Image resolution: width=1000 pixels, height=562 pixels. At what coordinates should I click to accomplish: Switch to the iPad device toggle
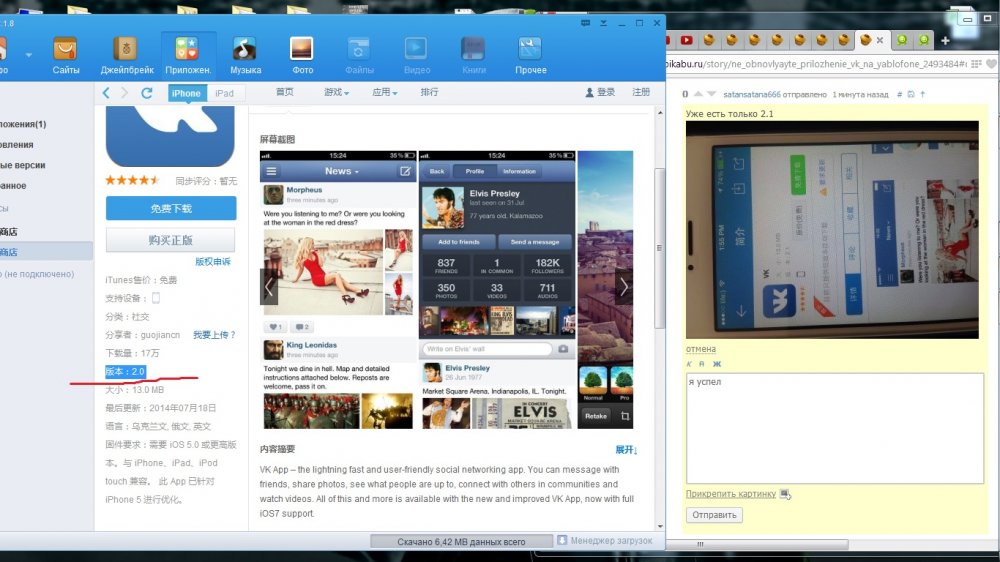tap(224, 93)
